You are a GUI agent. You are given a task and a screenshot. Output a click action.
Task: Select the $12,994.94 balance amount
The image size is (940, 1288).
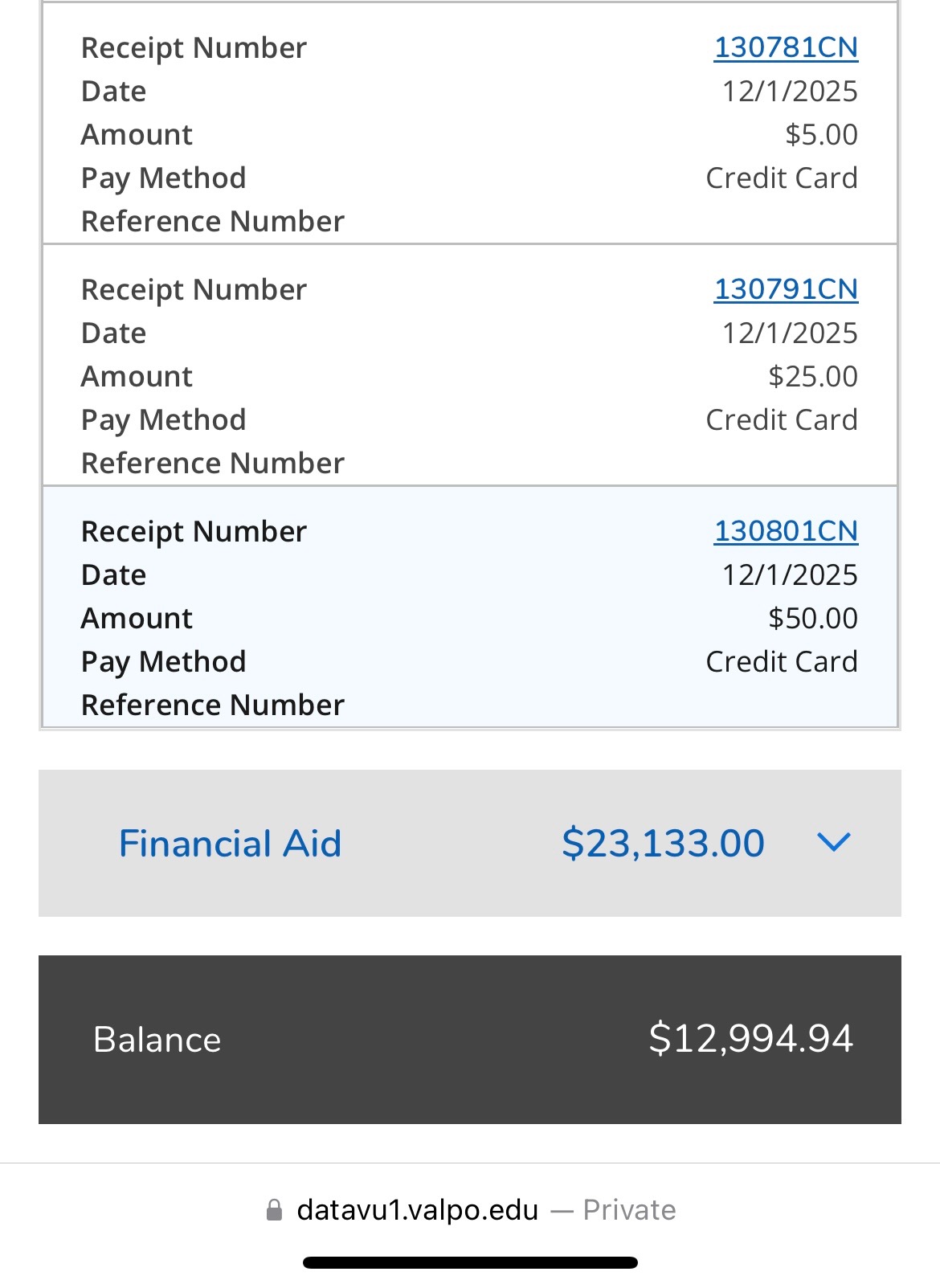pyautogui.click(x=750, y=1038)
